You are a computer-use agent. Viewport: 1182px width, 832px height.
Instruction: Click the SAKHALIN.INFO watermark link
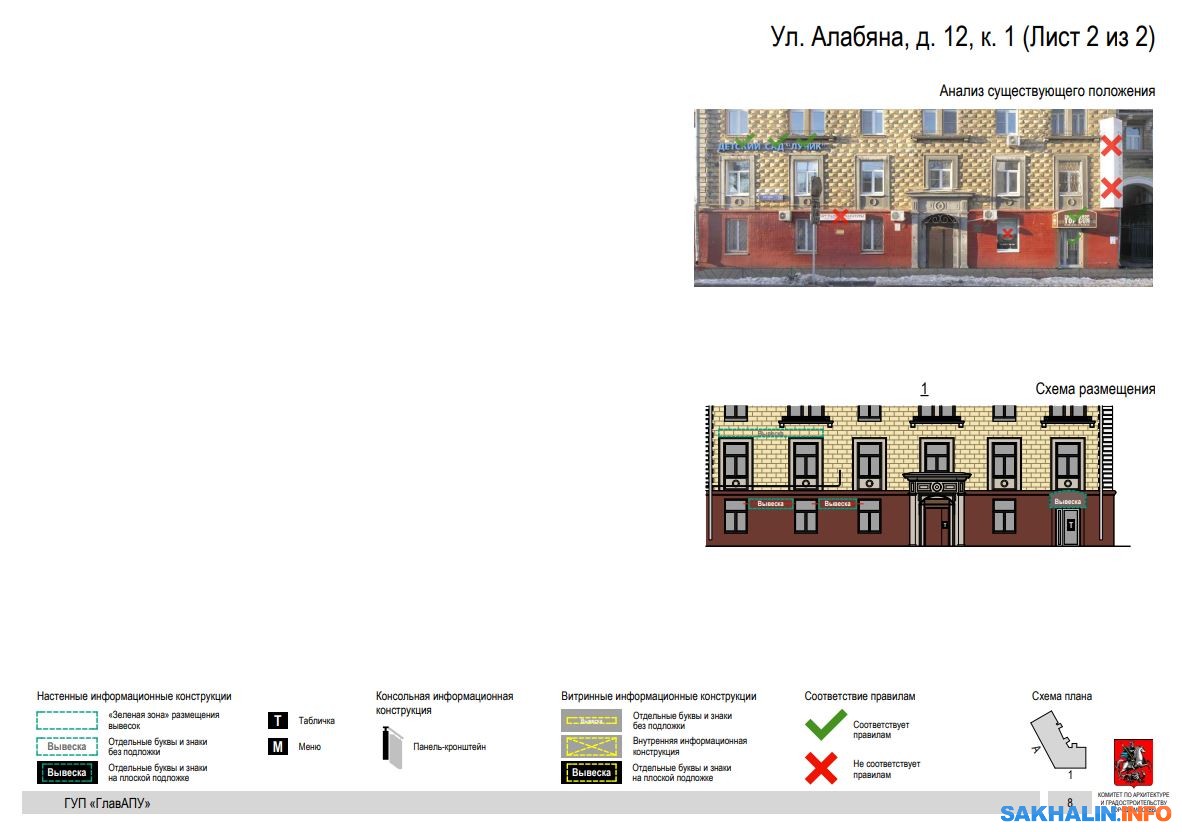[1085, 814]
